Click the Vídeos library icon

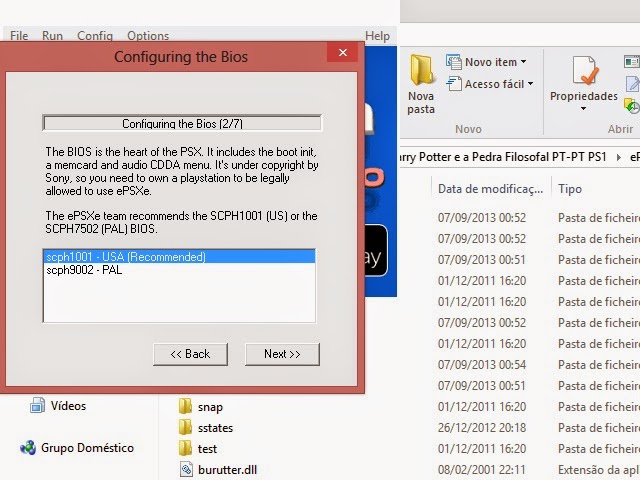[x=37, y=405]
